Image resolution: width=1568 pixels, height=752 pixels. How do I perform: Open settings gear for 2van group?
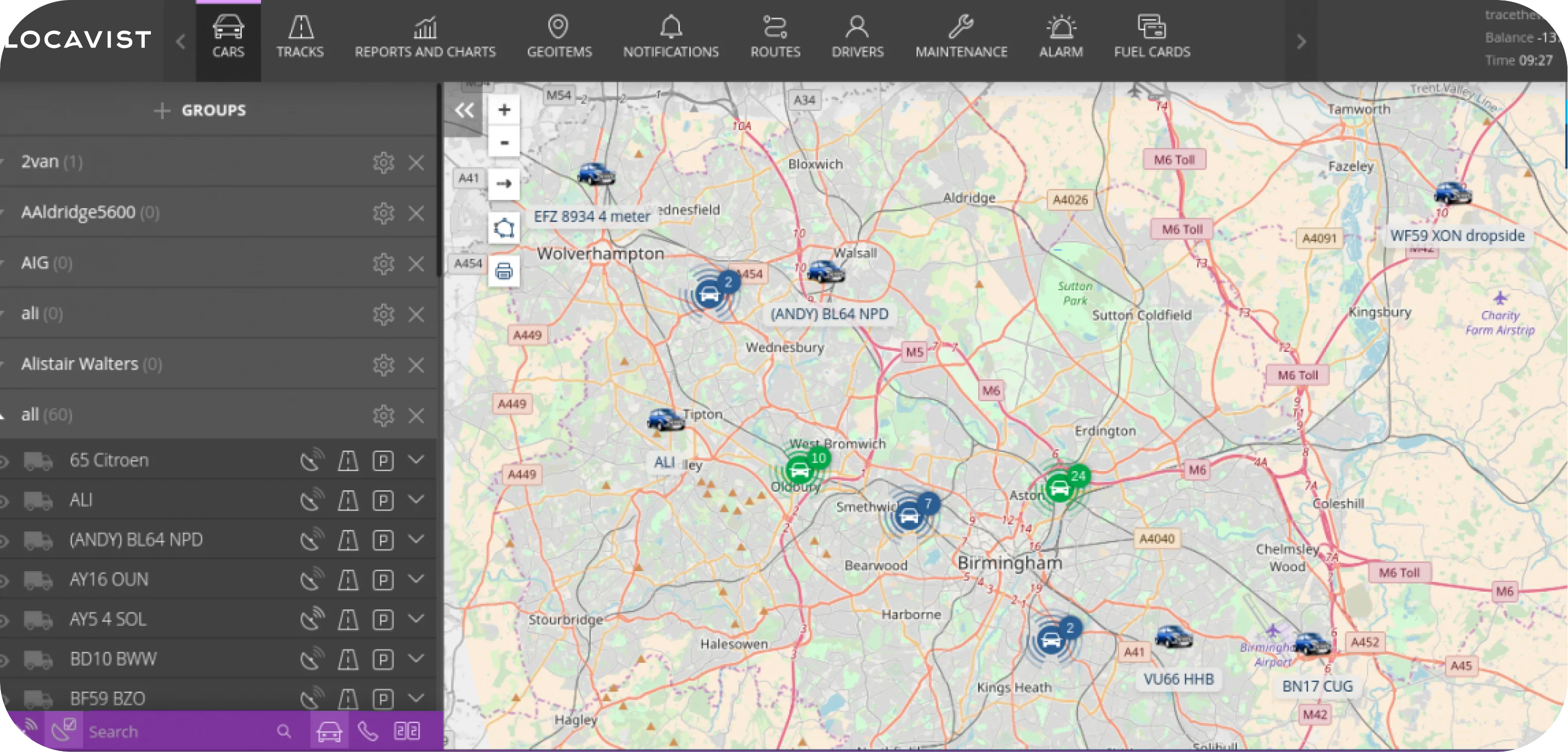[383, 162]
